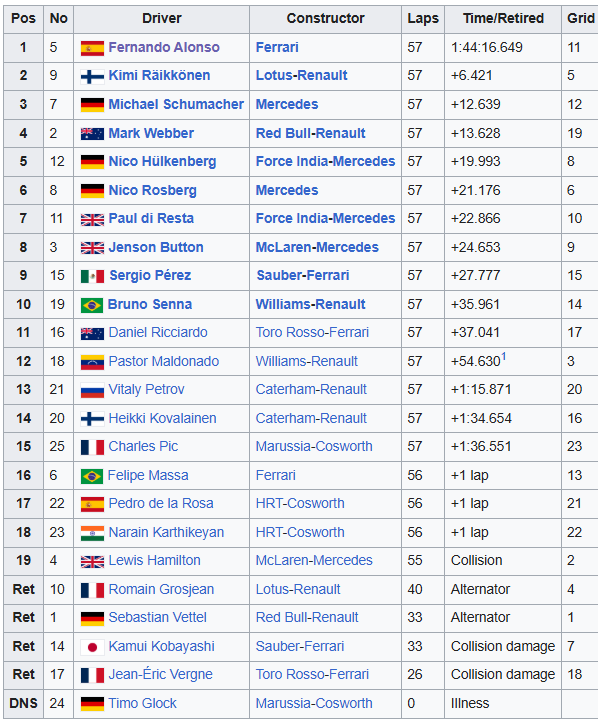The height and width of the screenshot is (719, 598).
Task: Click the Venezuelan flag beside Pastor Maldonado
Action: (x=92, y=362)
